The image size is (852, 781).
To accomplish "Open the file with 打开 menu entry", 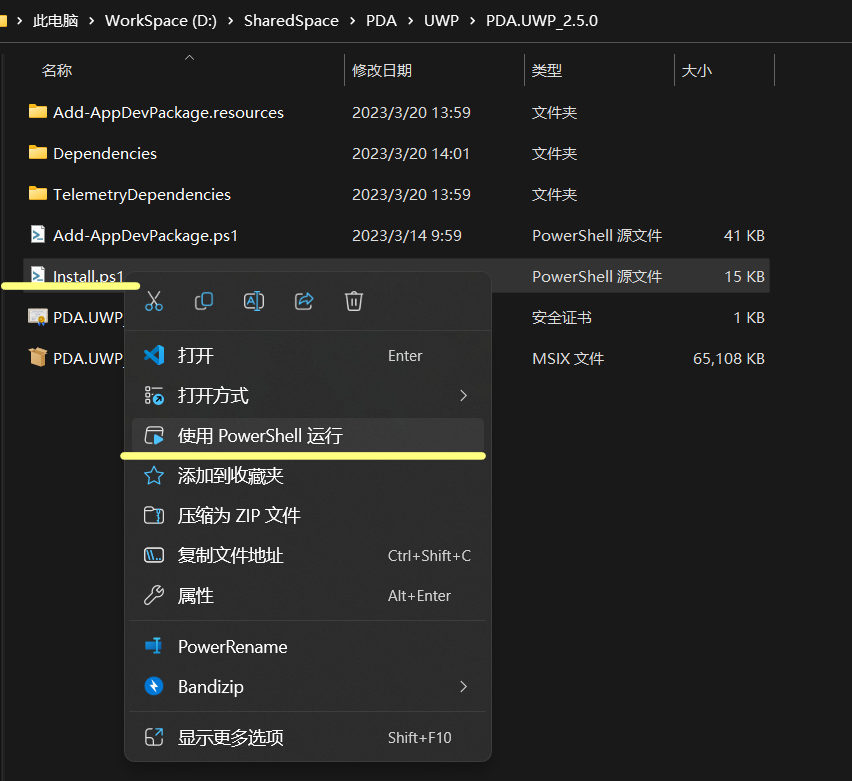I will [x=308, y=355].
